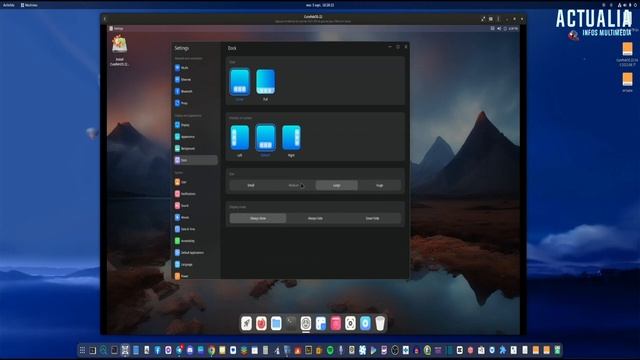The image size is (640, 360).
Task: Open the Install CutefishOS desktop icon
Action: click(120, 51)
